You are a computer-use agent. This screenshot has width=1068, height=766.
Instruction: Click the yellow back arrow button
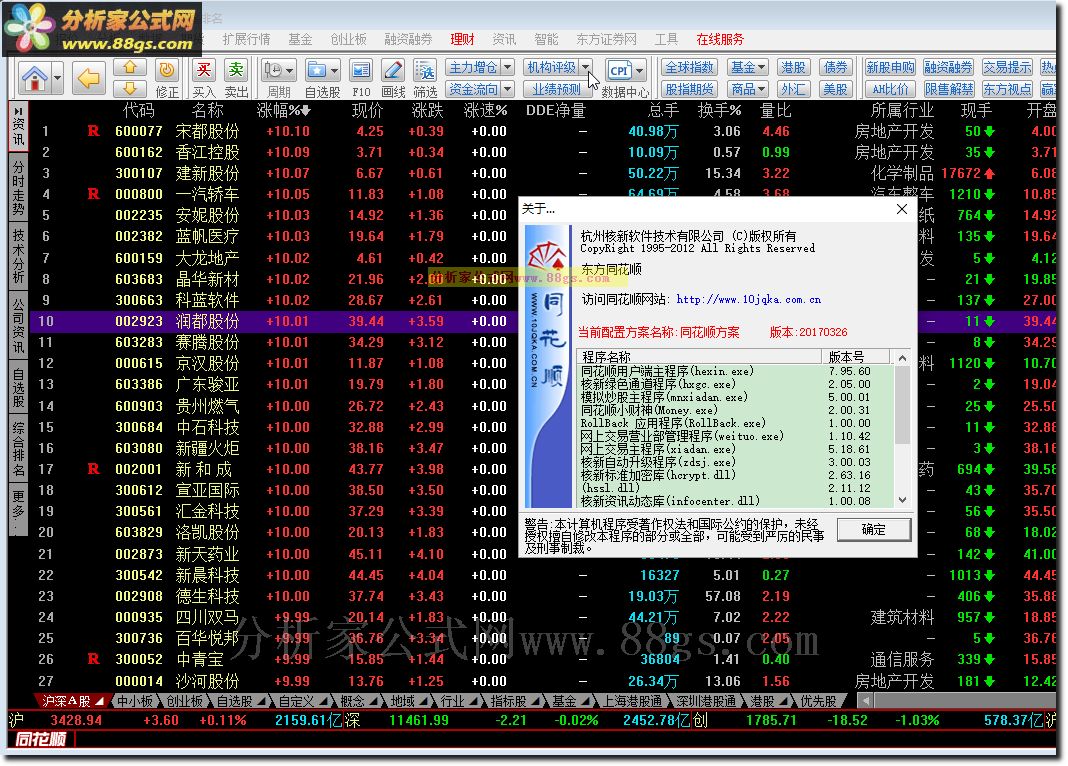(89, 78)
